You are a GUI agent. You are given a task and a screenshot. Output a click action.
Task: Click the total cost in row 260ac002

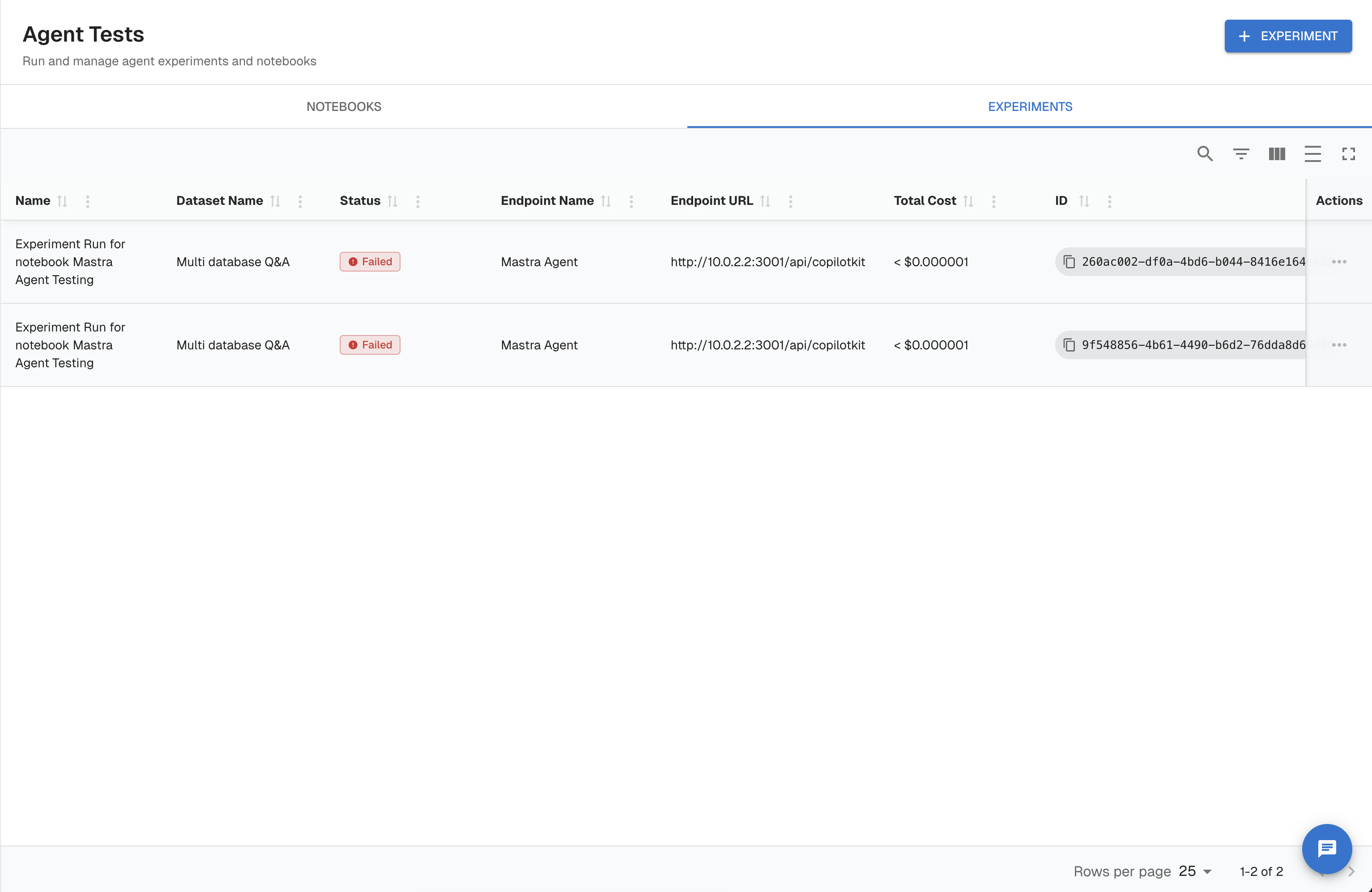pos(931,262)
